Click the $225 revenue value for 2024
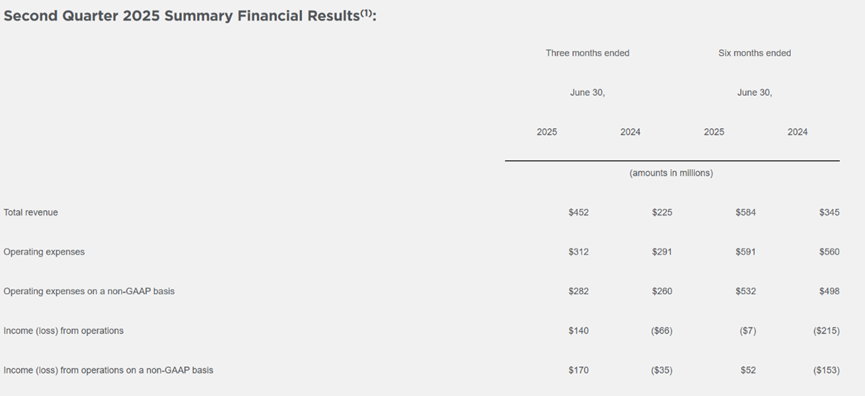Screen dimensions: 865x396 (662, 212)
